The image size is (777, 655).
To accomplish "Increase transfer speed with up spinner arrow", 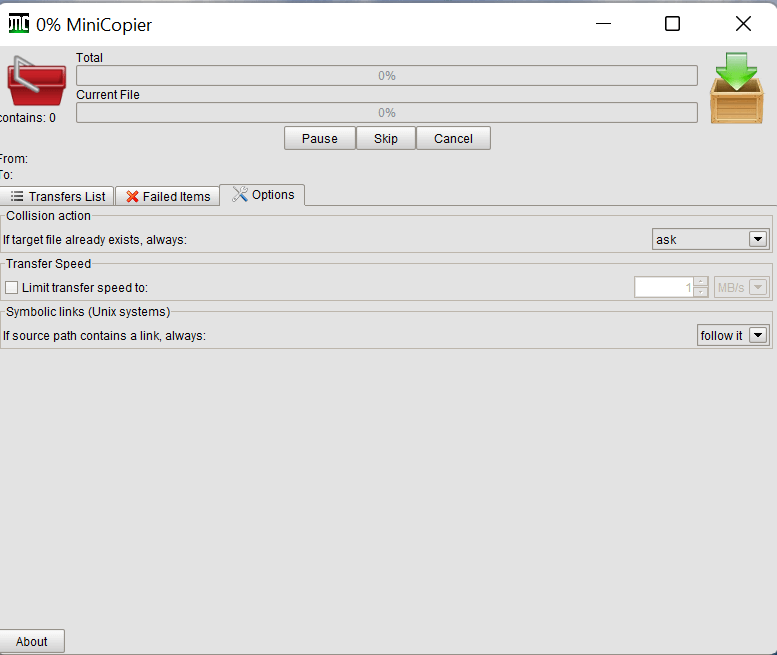I will [701, 282].
